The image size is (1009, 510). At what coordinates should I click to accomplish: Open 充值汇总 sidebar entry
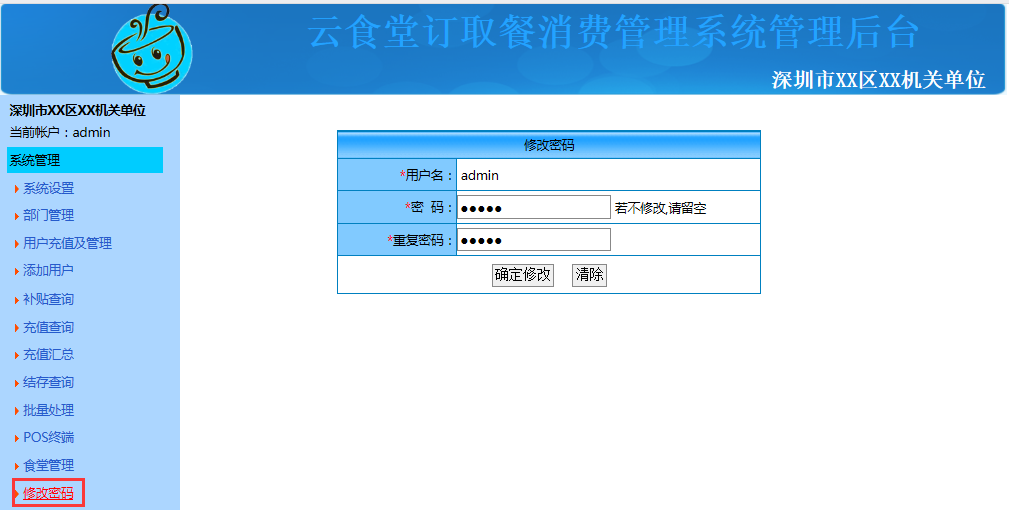point(48,354)
